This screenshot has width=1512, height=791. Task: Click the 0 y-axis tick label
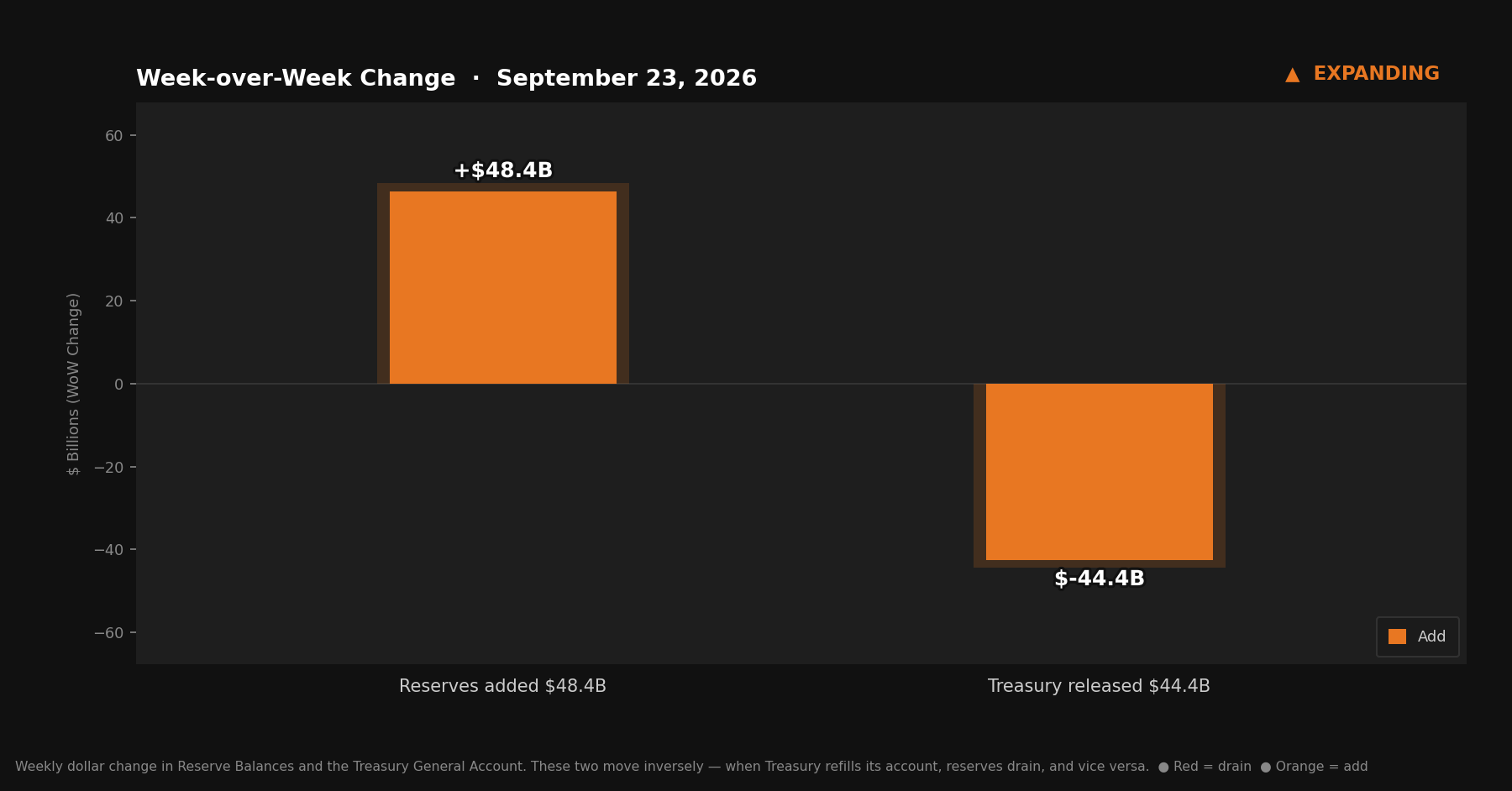point(118,385)
